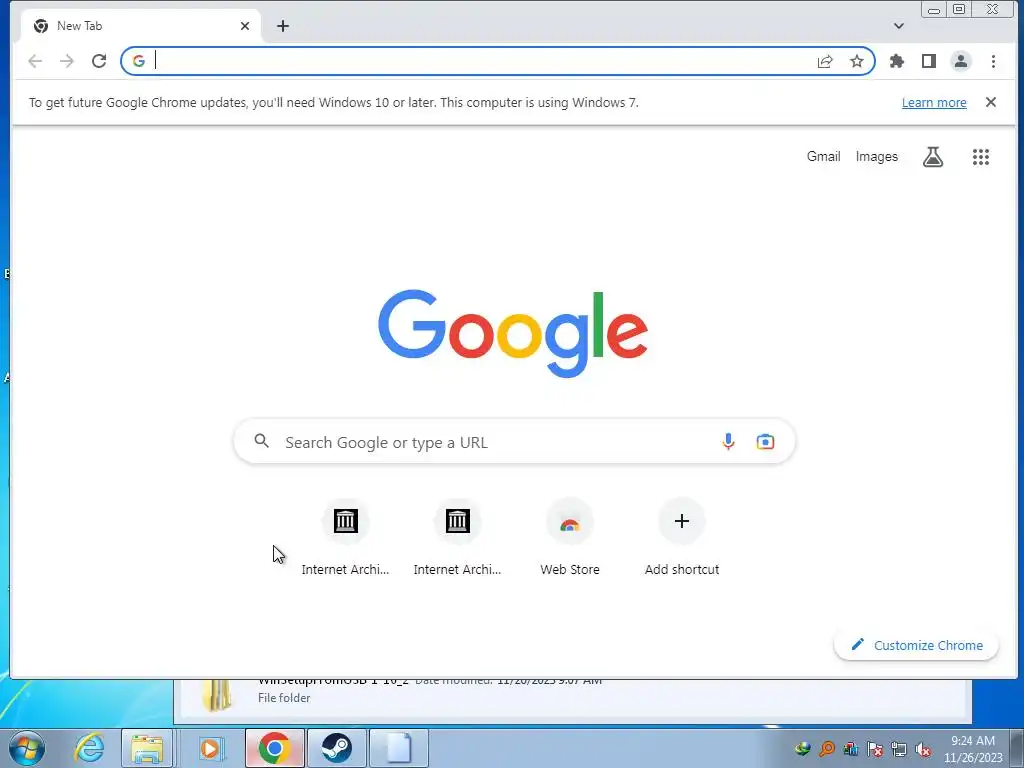
Task: Click the muted volume tray icon
Action: click(x=923, y=748)
